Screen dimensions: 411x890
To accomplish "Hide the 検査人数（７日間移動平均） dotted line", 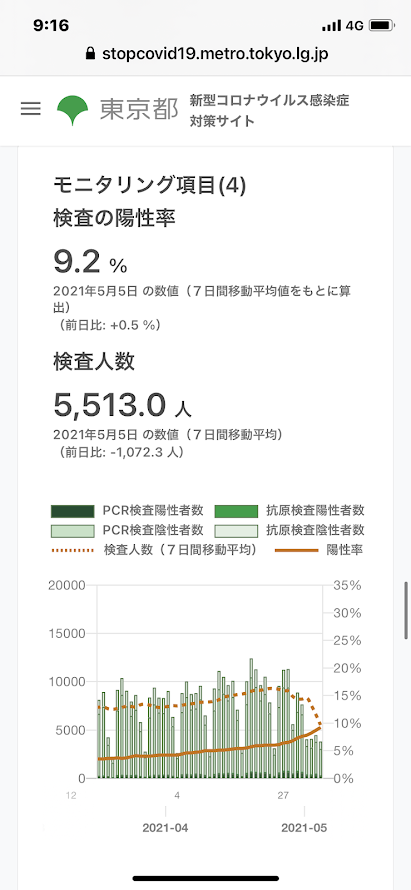I will pyautogui.click(x=153, y=550).
